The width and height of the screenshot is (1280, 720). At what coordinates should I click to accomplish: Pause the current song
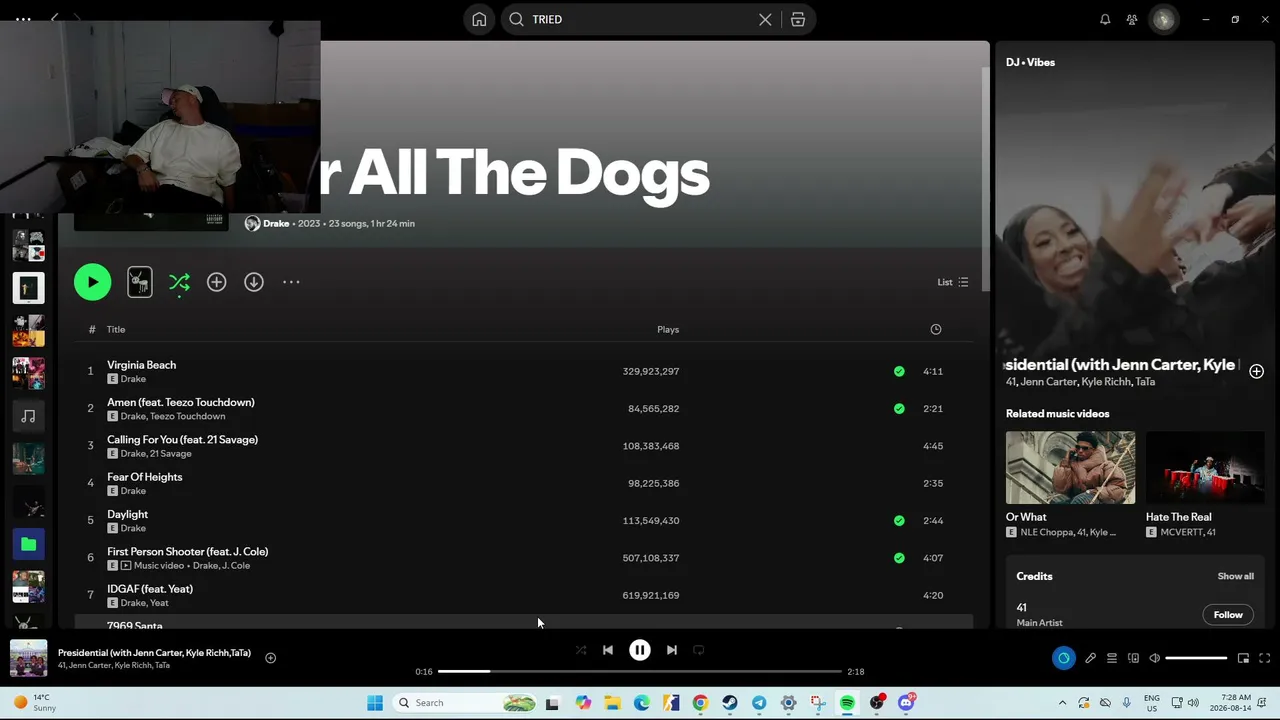(640, 650)
